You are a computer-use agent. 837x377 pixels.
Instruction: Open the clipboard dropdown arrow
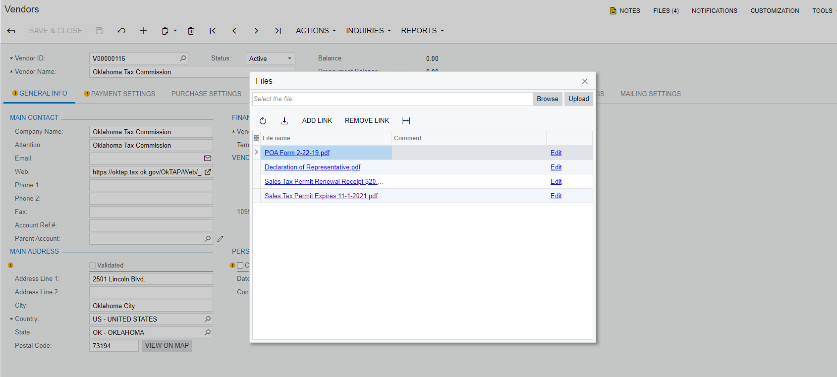[x=175, y=31]
